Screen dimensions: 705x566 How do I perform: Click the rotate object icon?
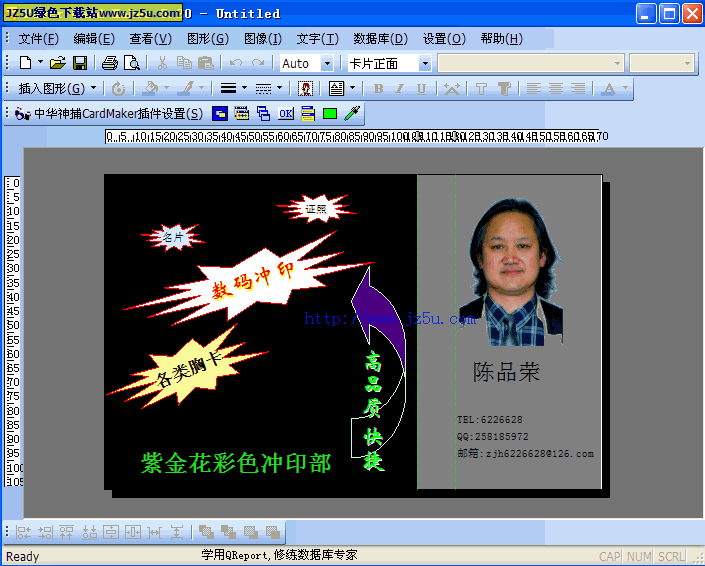118,89
